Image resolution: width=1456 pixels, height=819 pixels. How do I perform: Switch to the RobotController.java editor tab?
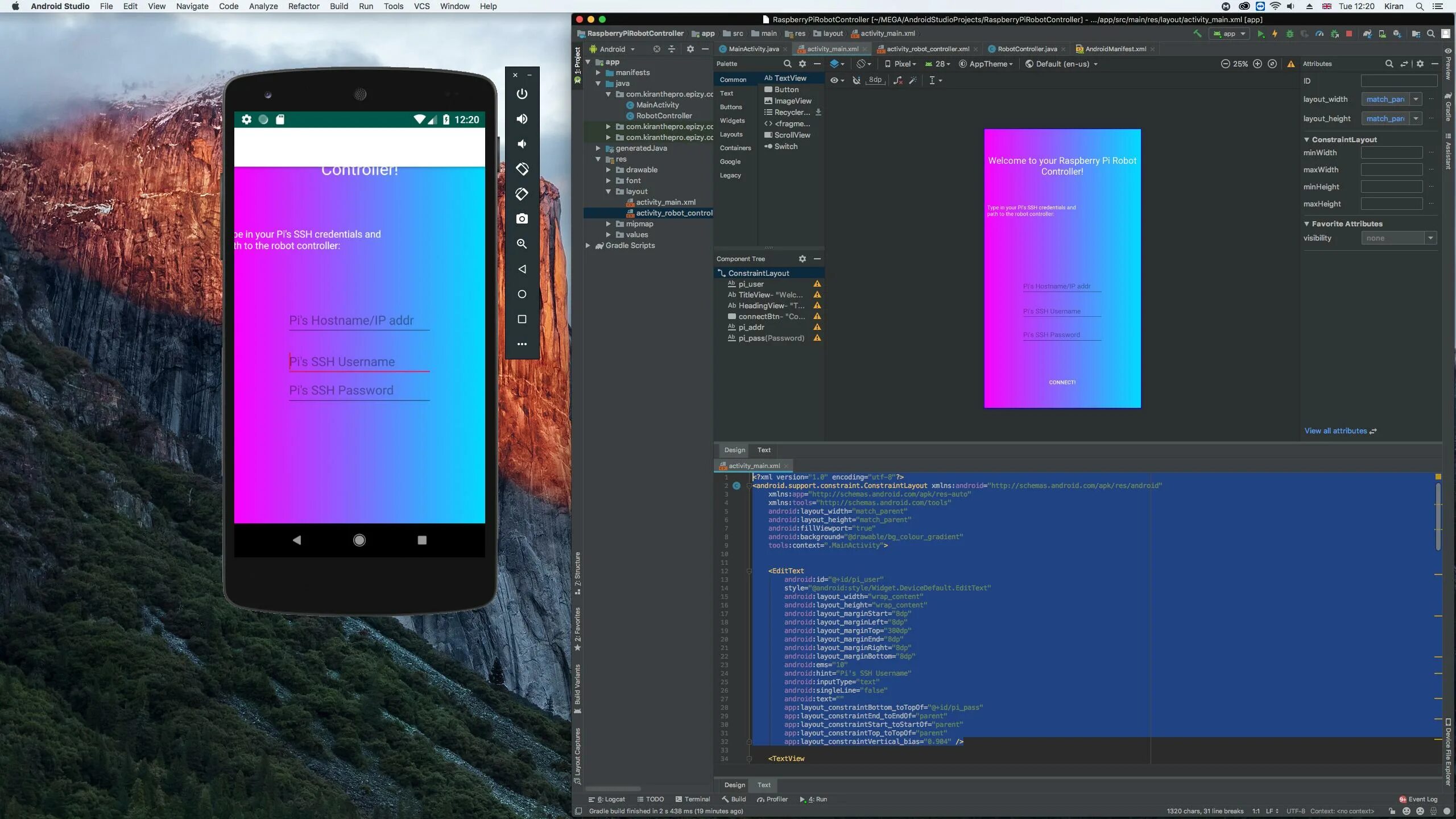coord(1027,49)
